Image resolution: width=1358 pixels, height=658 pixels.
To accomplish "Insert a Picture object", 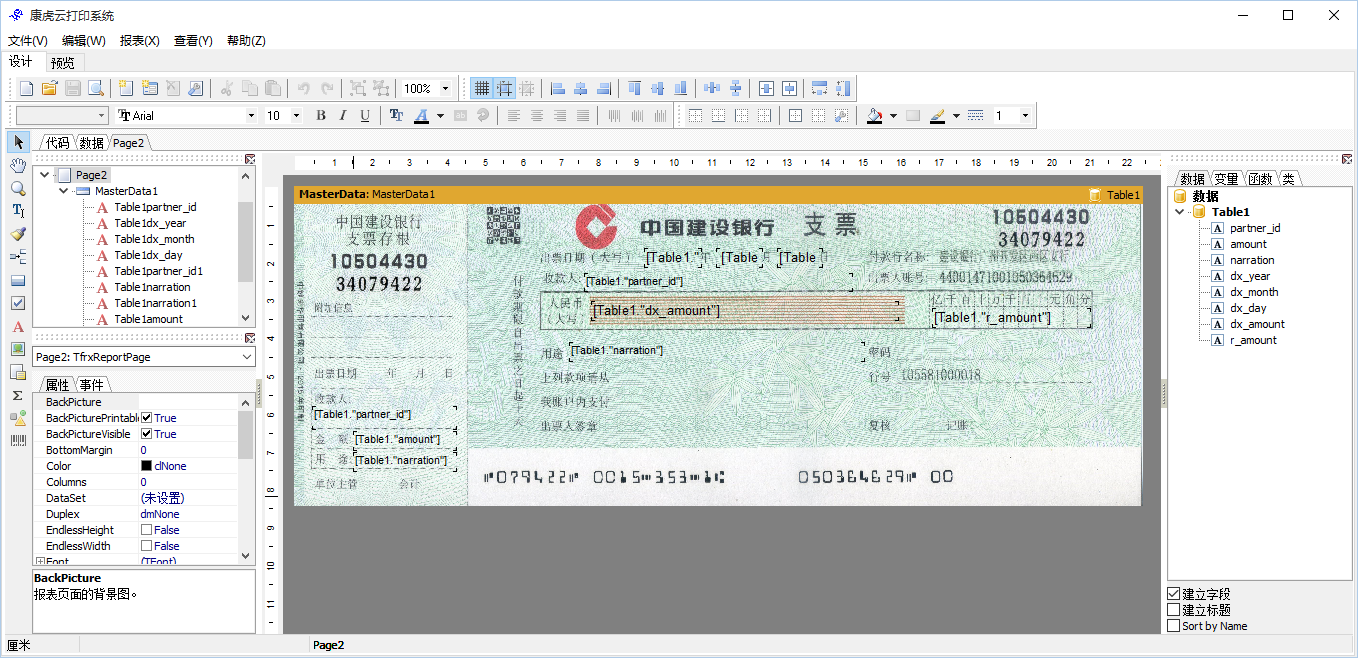I will point(18,349).
